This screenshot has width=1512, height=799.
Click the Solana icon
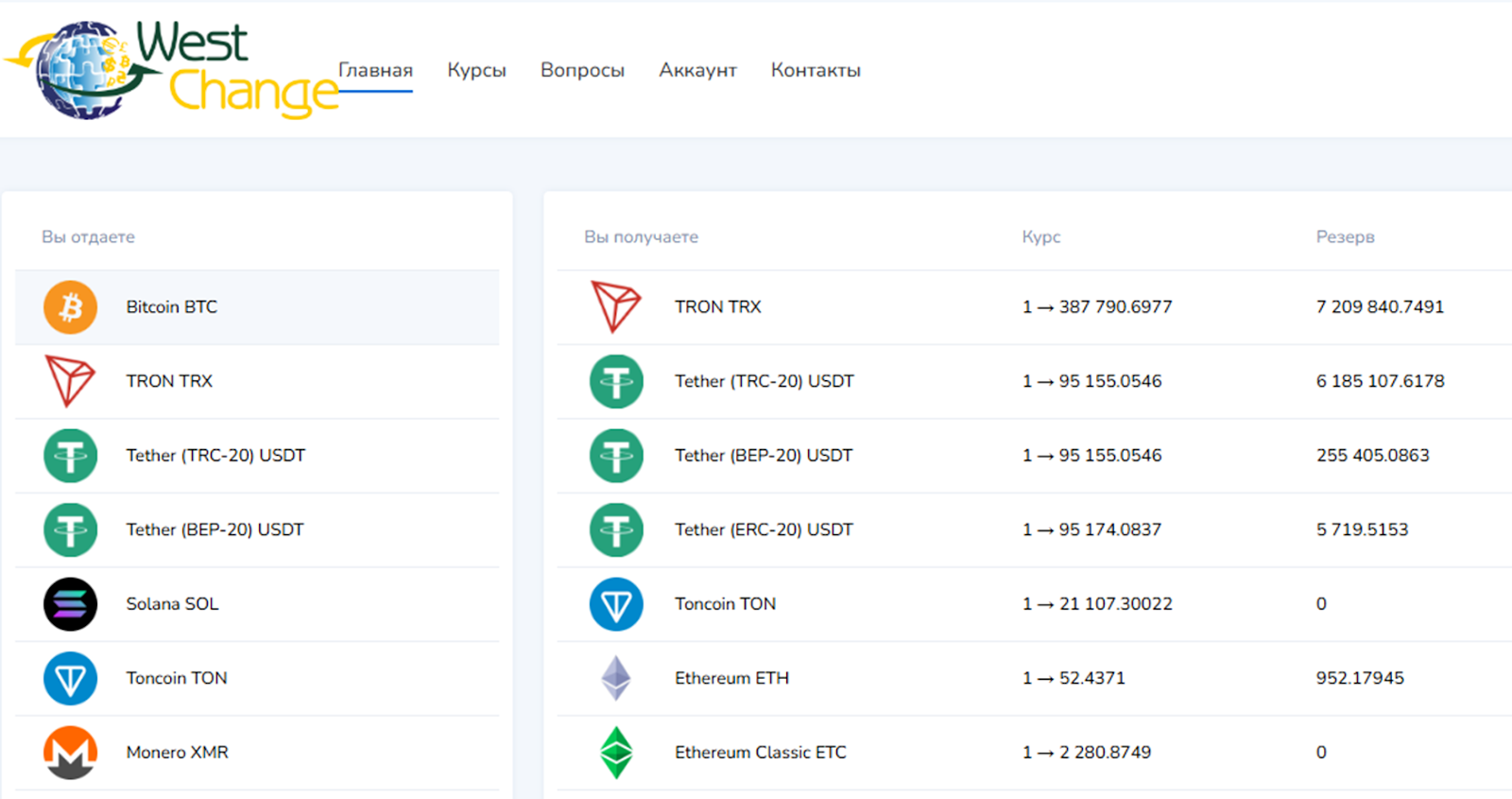[x=70, y=604]
